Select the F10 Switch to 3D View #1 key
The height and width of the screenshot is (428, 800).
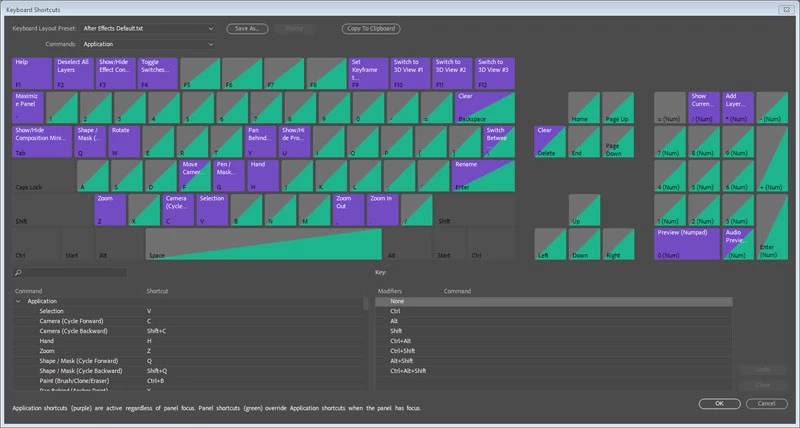[x=411, y=73]
